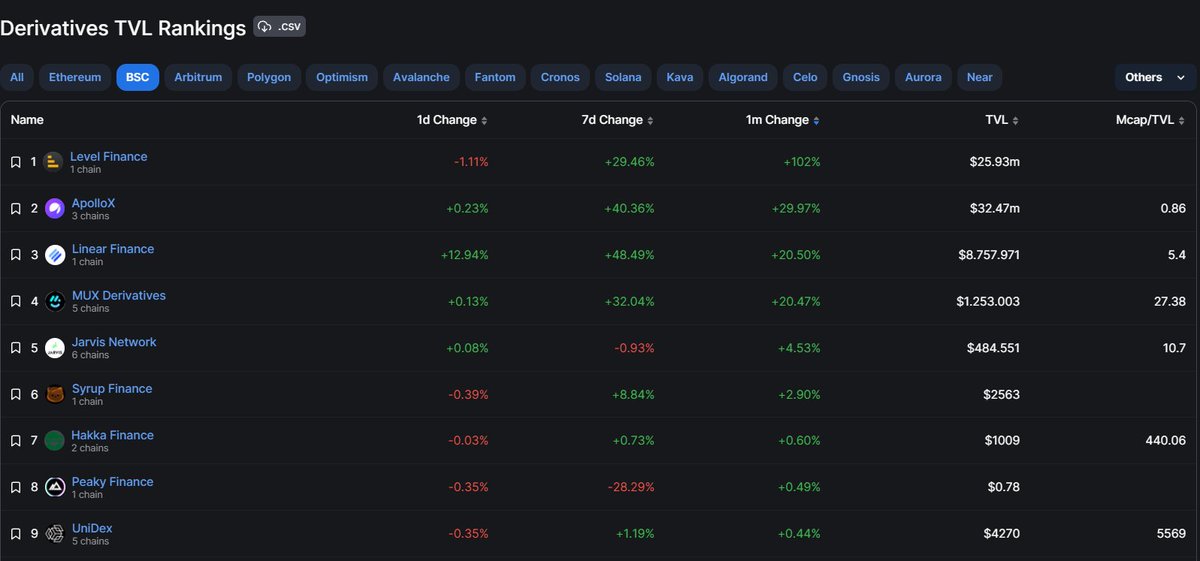Bookmark MUX Derivatives row
1200x561 pixels.
click(16, 301)
